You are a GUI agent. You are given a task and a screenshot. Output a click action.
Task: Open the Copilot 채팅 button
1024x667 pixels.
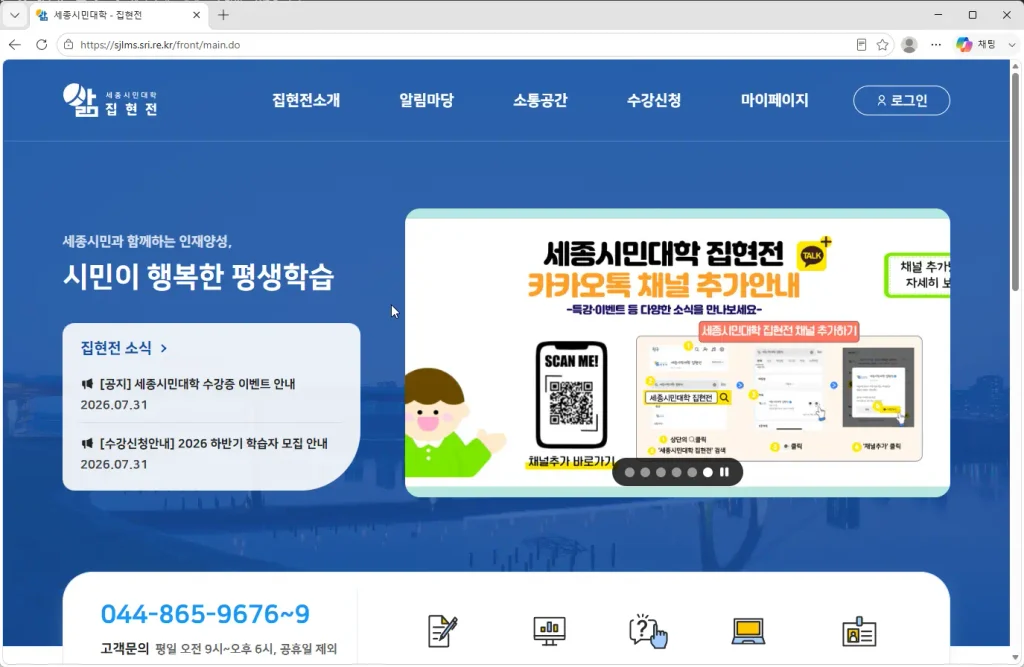[976, 44]
